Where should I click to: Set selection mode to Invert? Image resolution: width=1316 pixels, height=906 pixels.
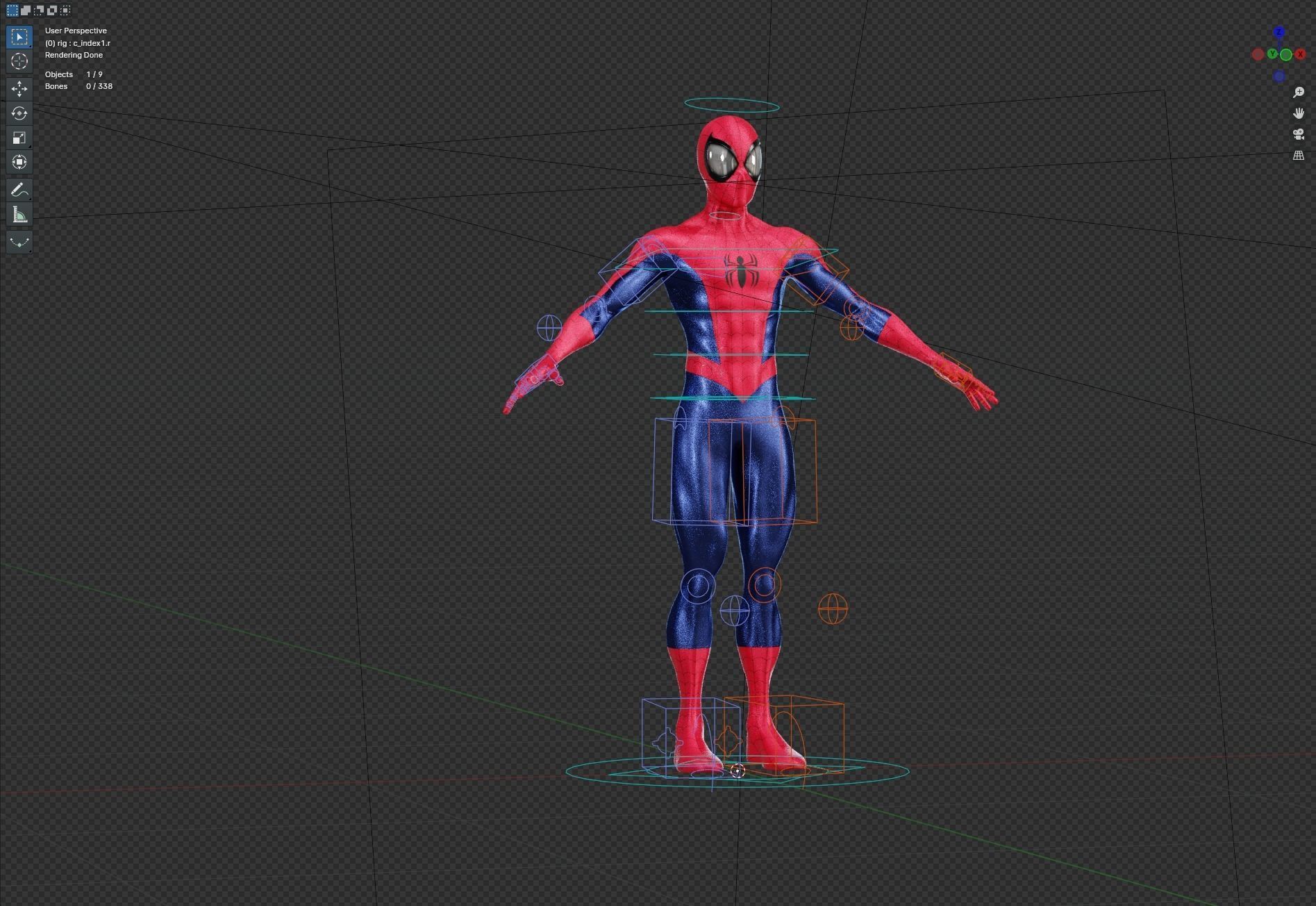click(52, 10)
